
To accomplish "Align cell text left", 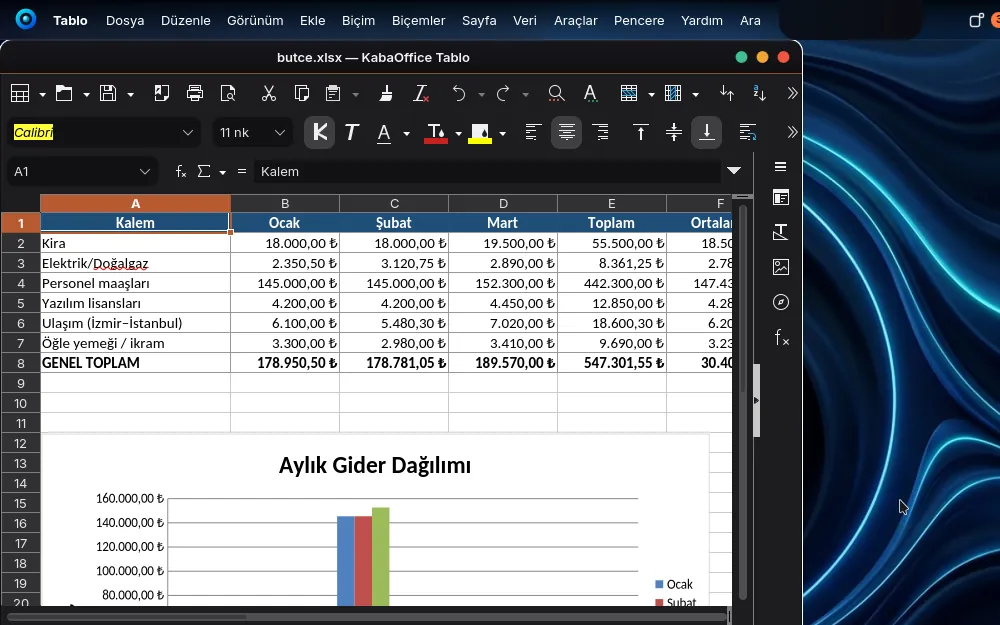I will pos(533,133).
